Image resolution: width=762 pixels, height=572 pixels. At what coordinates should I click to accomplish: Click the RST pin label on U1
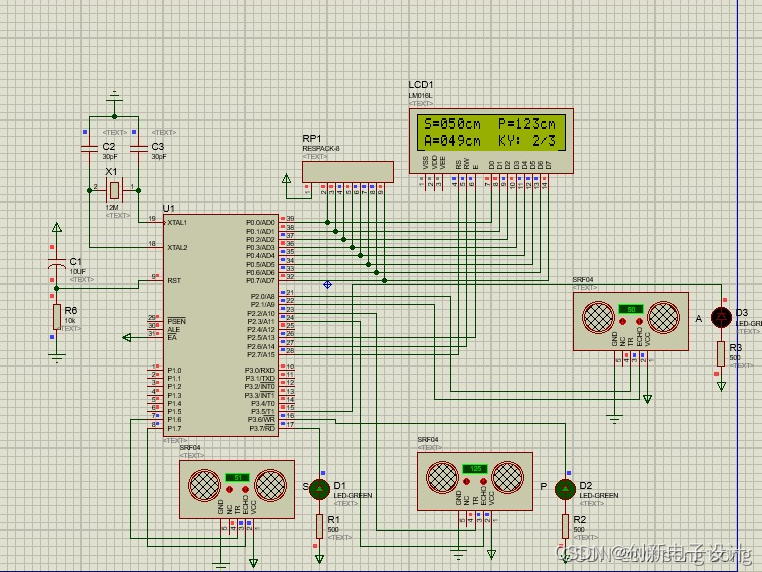tap(174, 280)
